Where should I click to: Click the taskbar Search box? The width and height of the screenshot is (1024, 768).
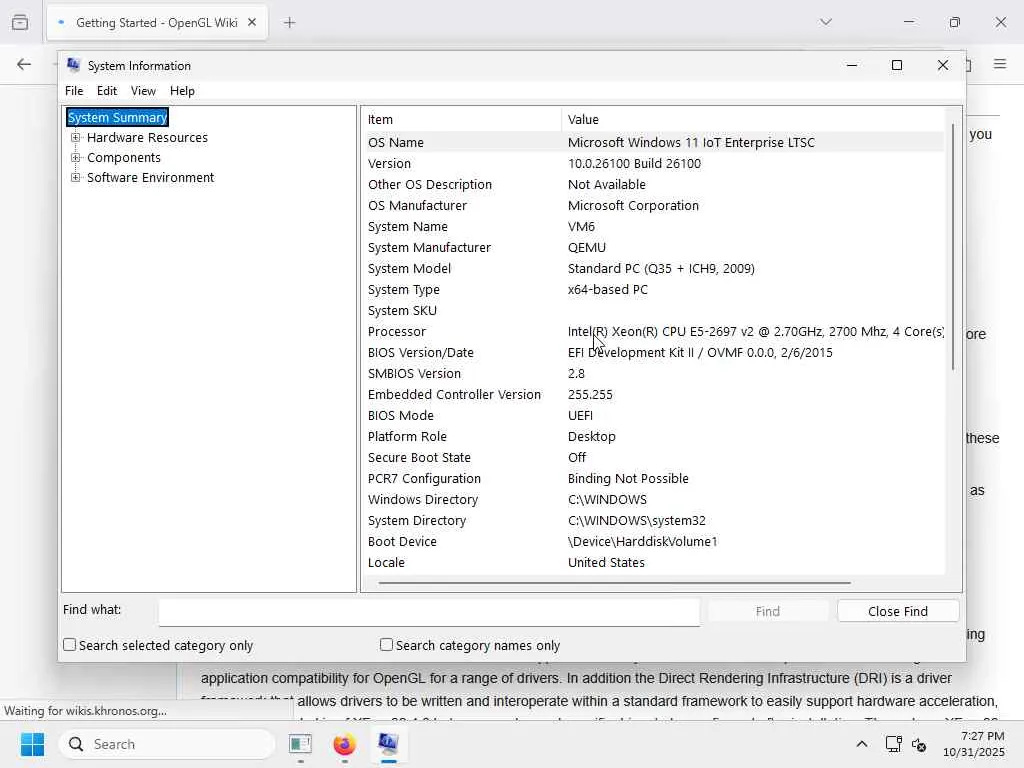point(167,744)
